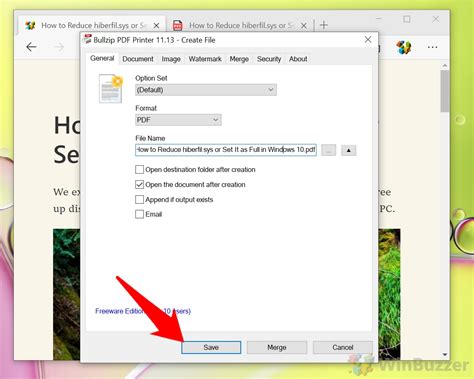Close the Bullzip PDF Printer dialog
474x379 pixels.
click(x=368, y=40)
